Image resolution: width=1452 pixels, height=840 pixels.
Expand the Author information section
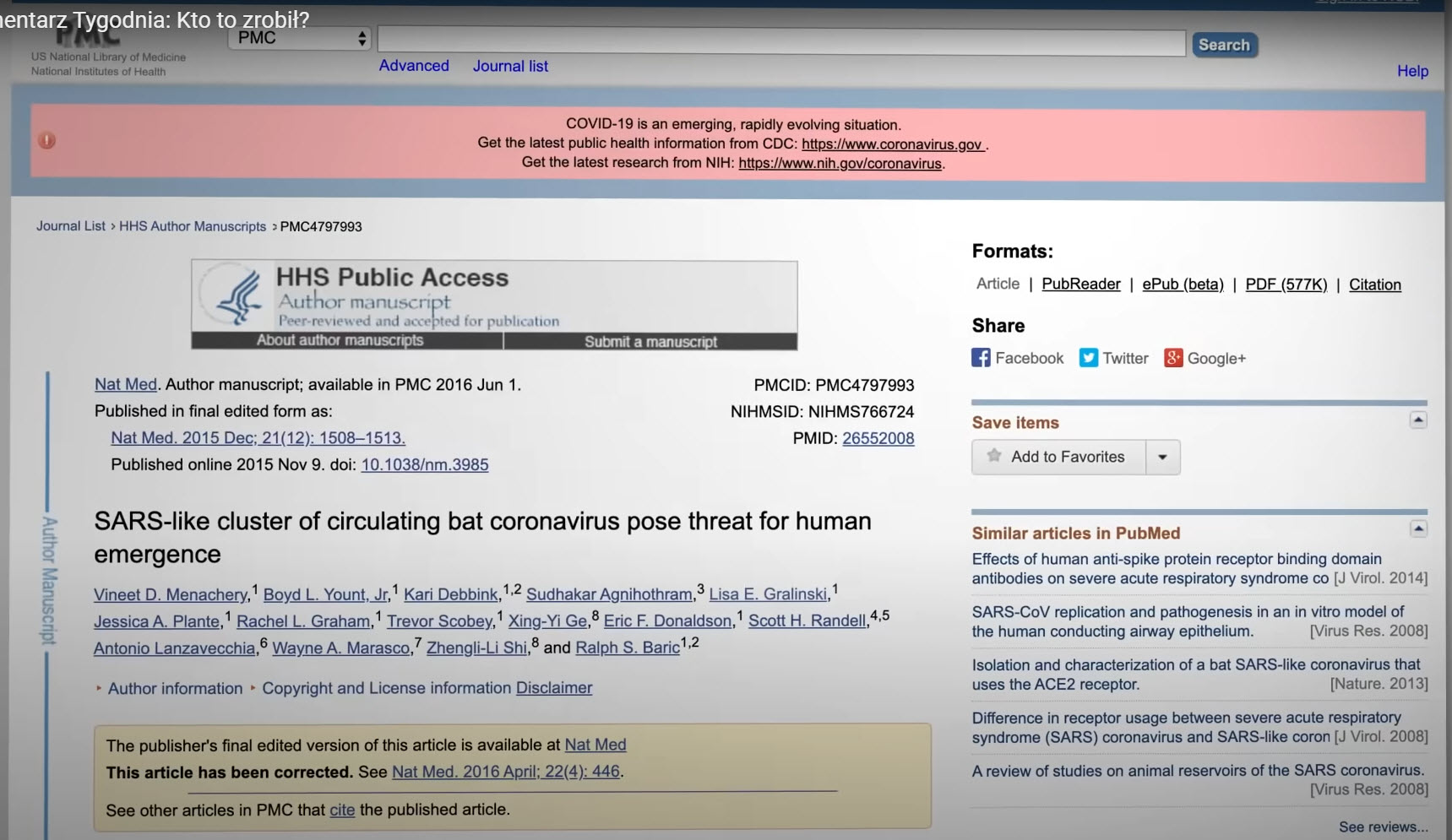click(x=175, y=688)
